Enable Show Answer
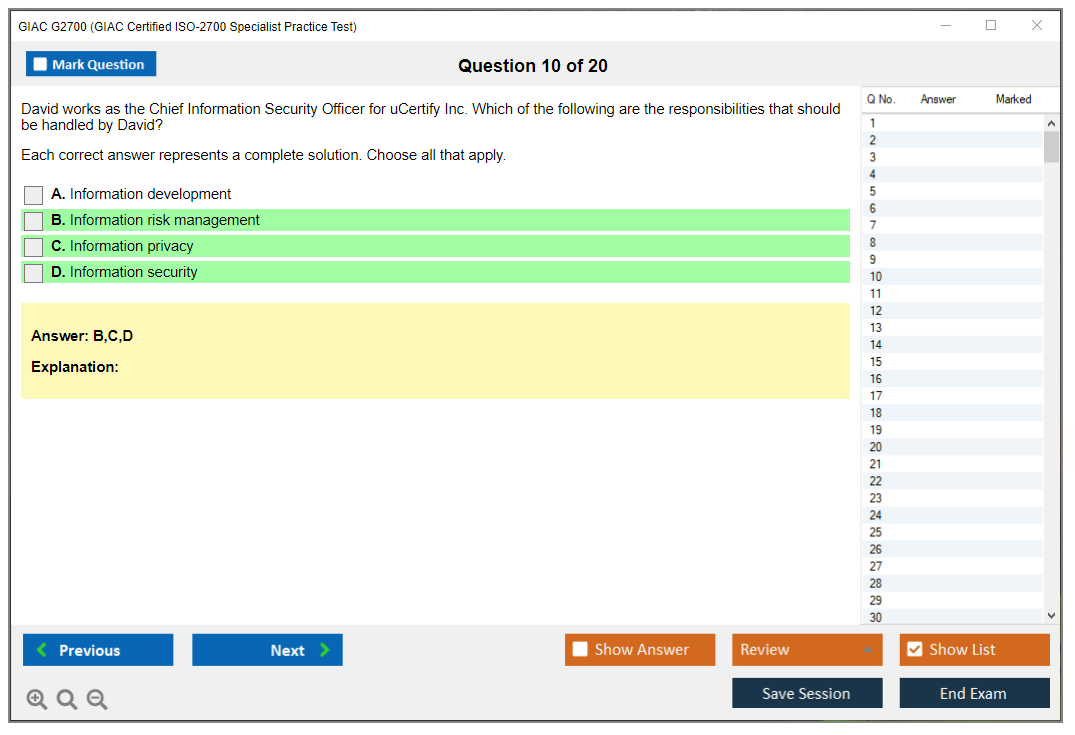This screenshot has width=1075, height=735. (580, 649)
